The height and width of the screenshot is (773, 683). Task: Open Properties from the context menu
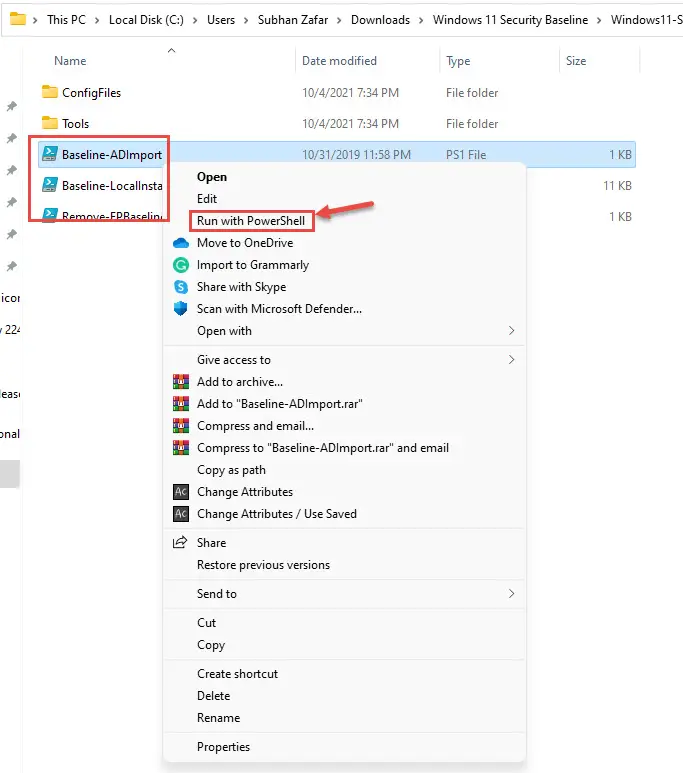tap(223, 747)
